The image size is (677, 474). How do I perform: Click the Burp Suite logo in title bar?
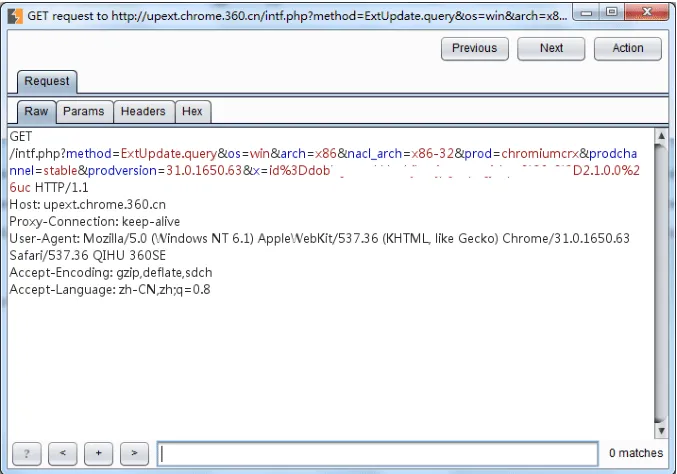point(15,16)
